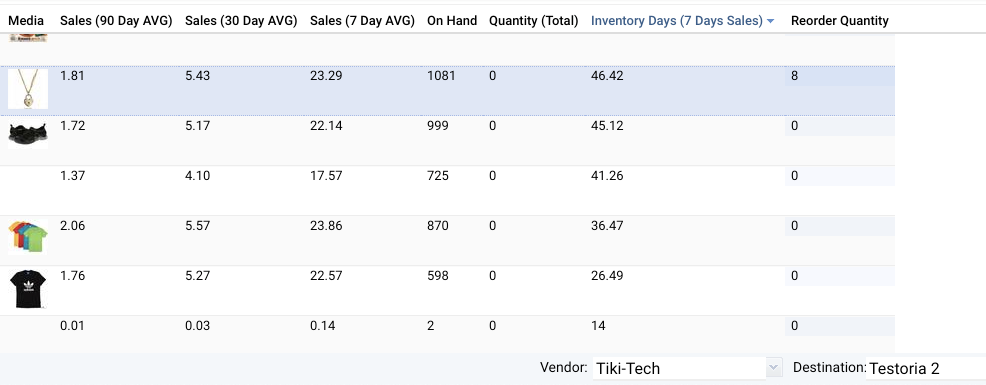Image resolution: width=986 pixels, height=385 pixels.
Task: Sort by Sales (30 Day AVG) header
Action: click(x=241, y=21)
